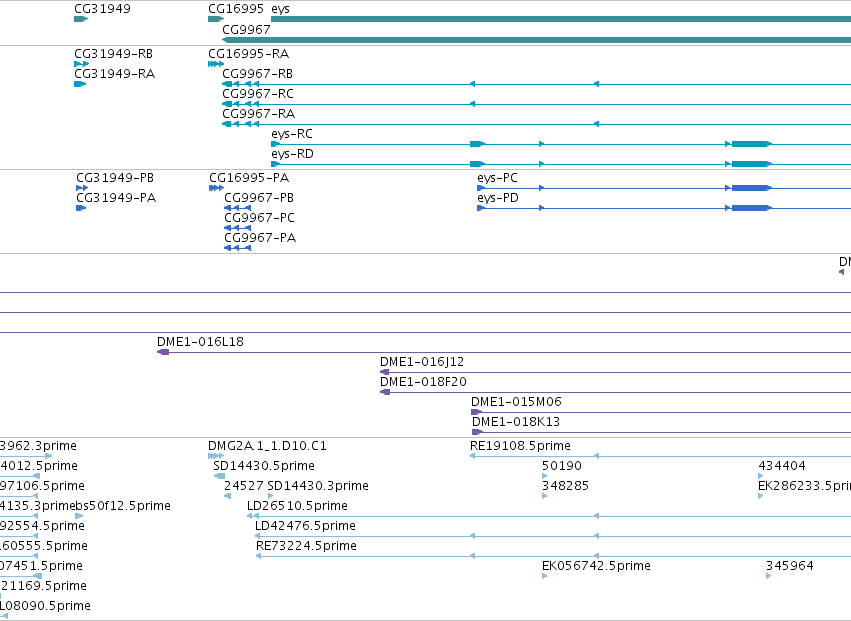Select BAC clone DME1-015M06
The image size is (851, 621).
[x=516, y=402]
